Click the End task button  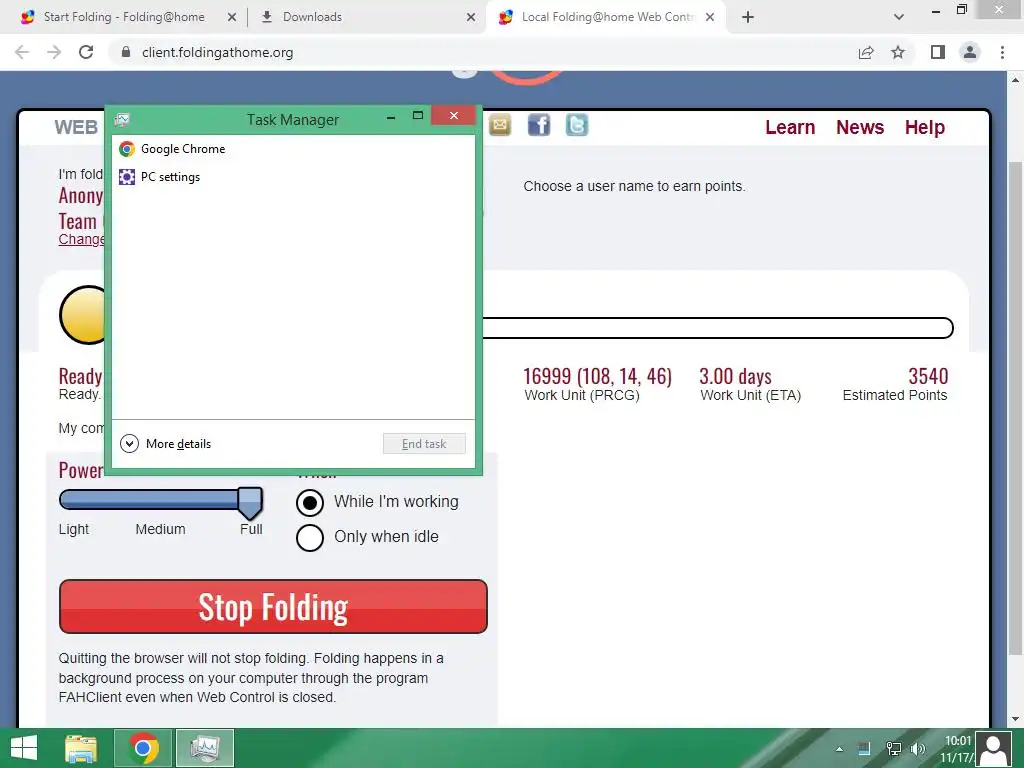tap(424, 444)
